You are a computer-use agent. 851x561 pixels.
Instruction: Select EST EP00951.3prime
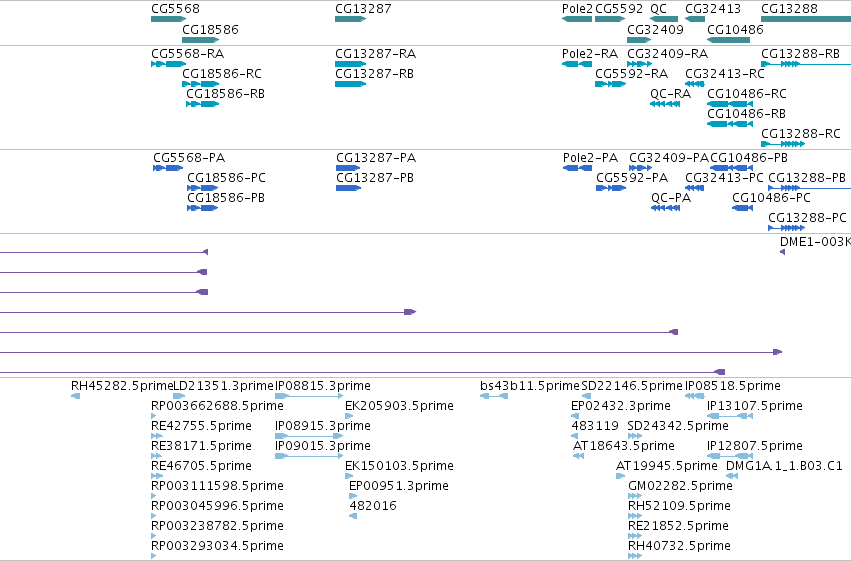click(x=353, y=496)
